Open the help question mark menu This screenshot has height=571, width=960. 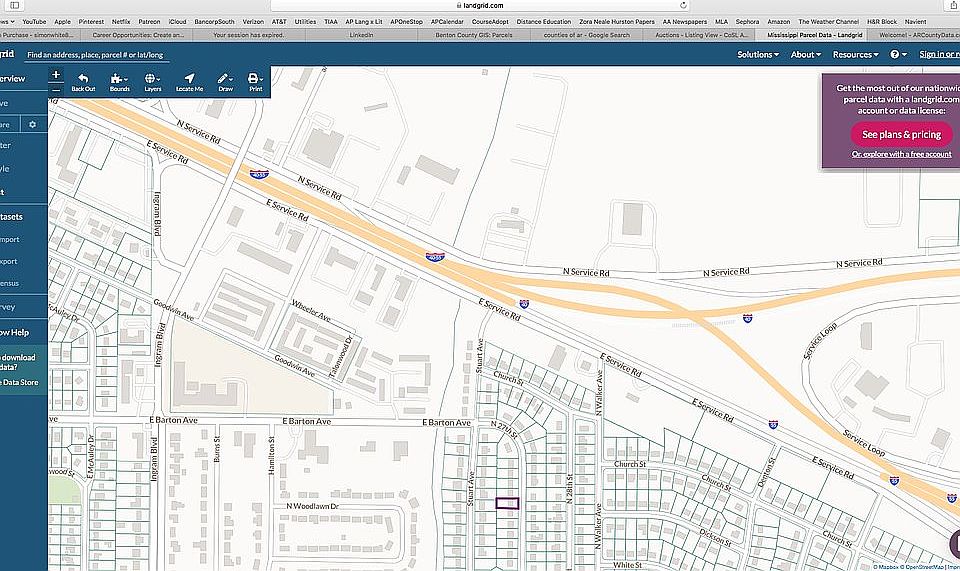(x=898, y=54)
